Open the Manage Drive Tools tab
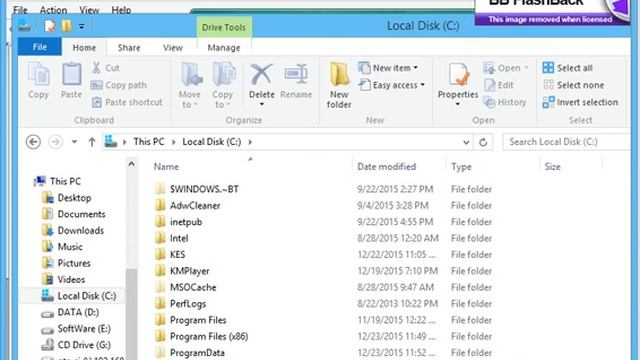The height and width of the screenshot is (360, 640). tap(224, 47)
